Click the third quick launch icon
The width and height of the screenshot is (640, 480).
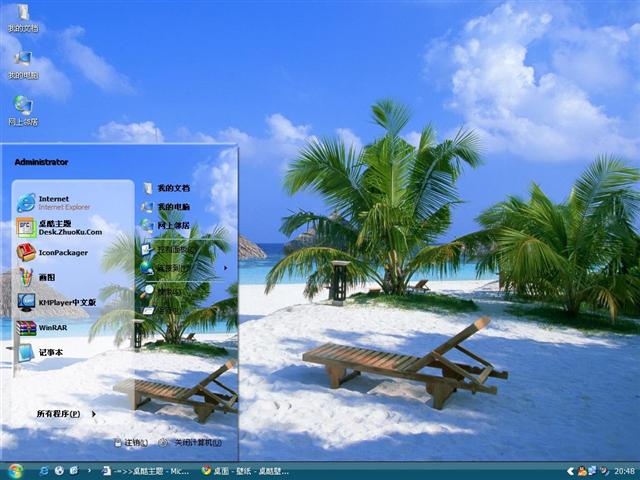tap(74, 471)
